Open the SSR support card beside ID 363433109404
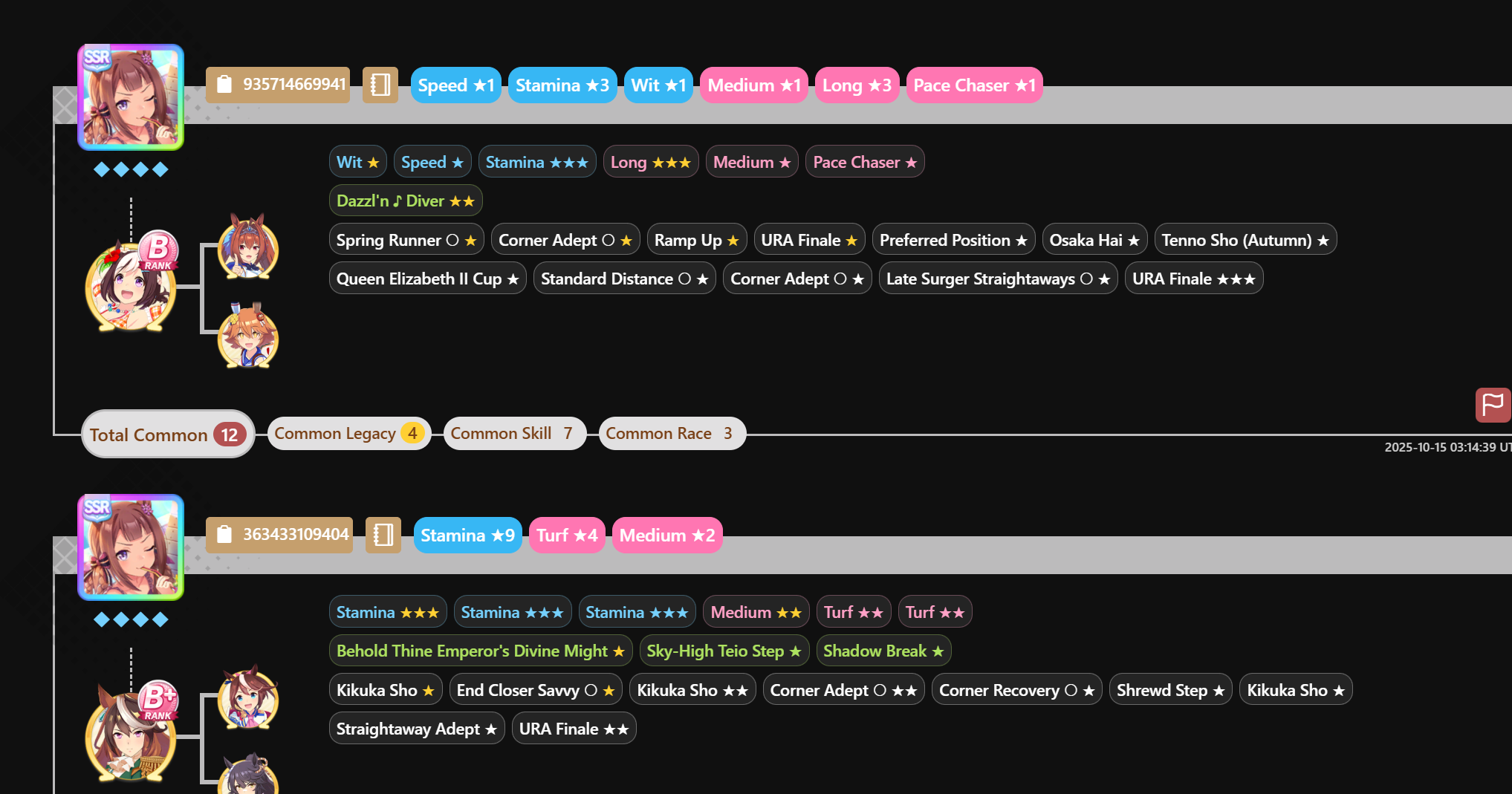The width and height of the screenshot is (1512, 794). click(131, 547)
